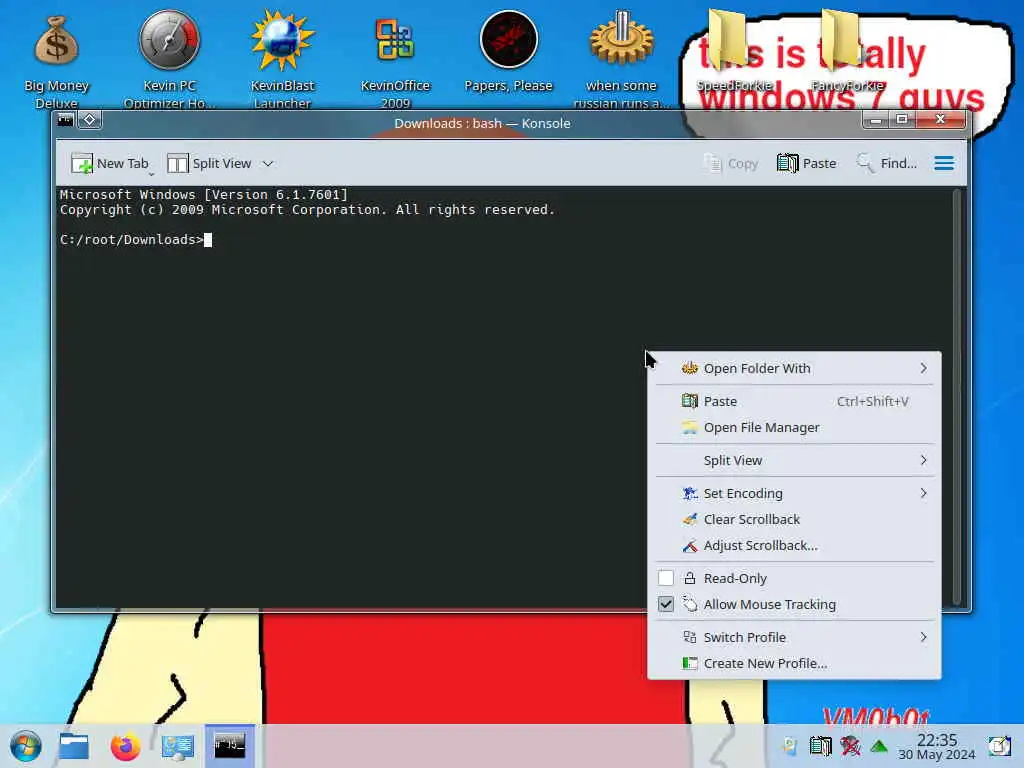Viewport: 1024px width, 768px height.
Task: Click the Konsole title 'Downloads : bash — Konsole'
Action: click(482, 123)
